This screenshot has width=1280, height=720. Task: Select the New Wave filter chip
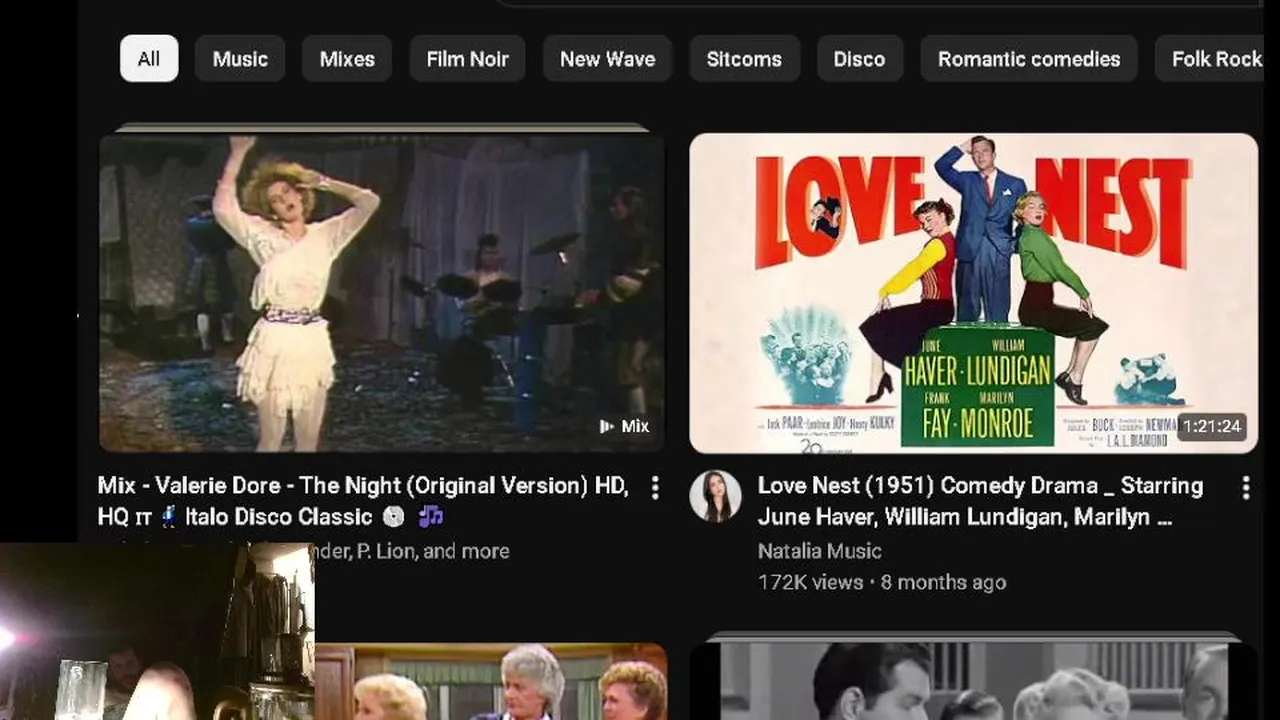(607, 59)
